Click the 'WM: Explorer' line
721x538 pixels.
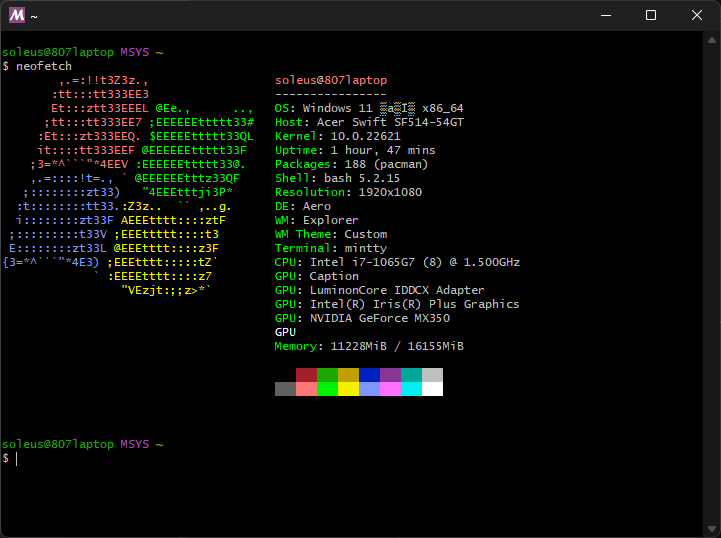click(317, 220)
